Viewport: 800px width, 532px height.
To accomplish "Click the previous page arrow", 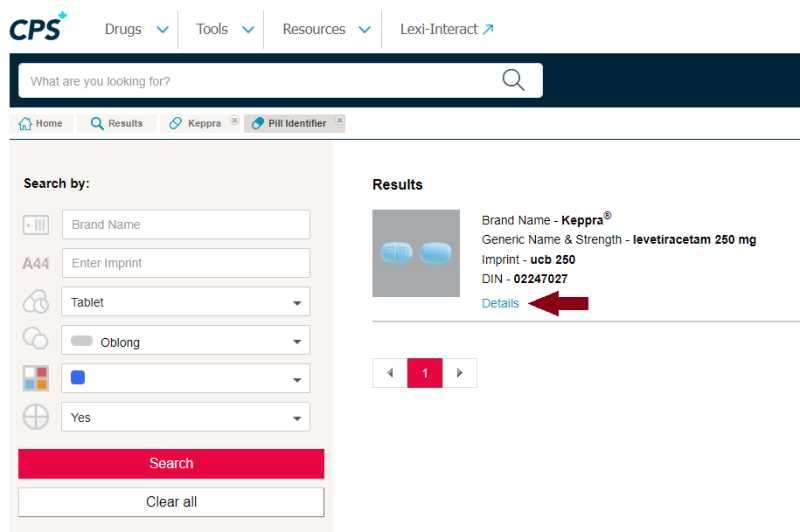I will click(x=390, y=373).
